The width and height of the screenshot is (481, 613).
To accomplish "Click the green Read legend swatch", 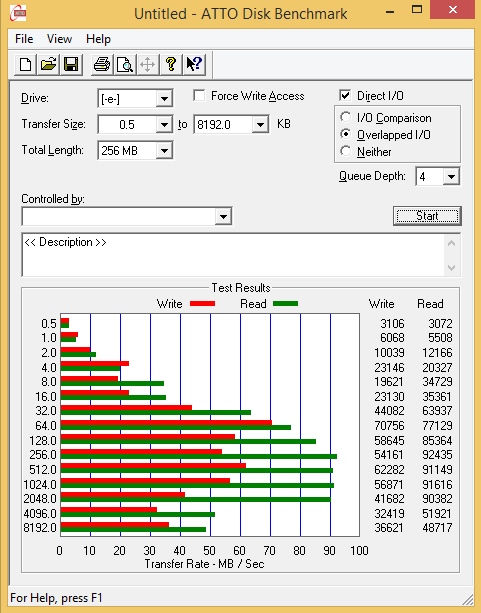I will (x=285, y=304).
